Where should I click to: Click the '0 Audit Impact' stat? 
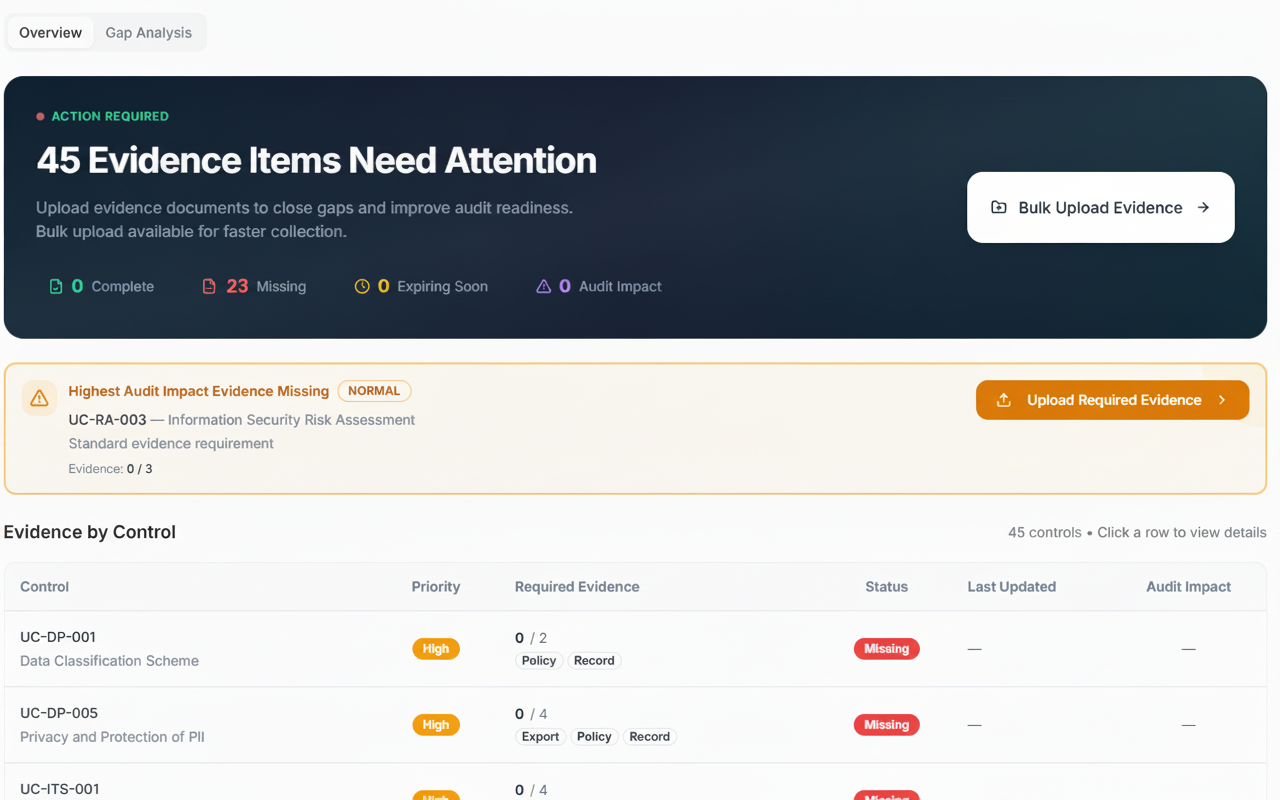pos(599,286)
